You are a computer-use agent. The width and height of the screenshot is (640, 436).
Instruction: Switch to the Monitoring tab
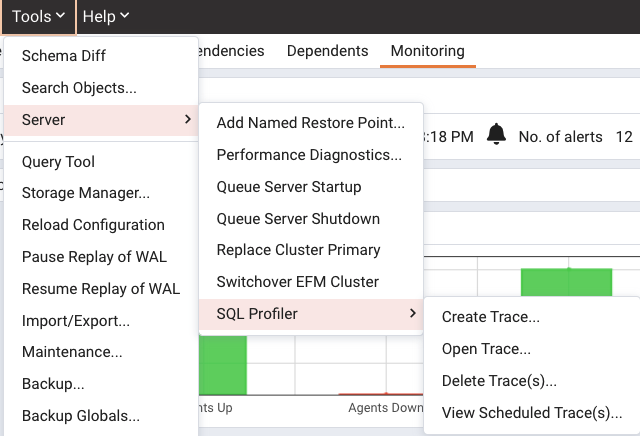pyautogui.click(x=428, y=51)
